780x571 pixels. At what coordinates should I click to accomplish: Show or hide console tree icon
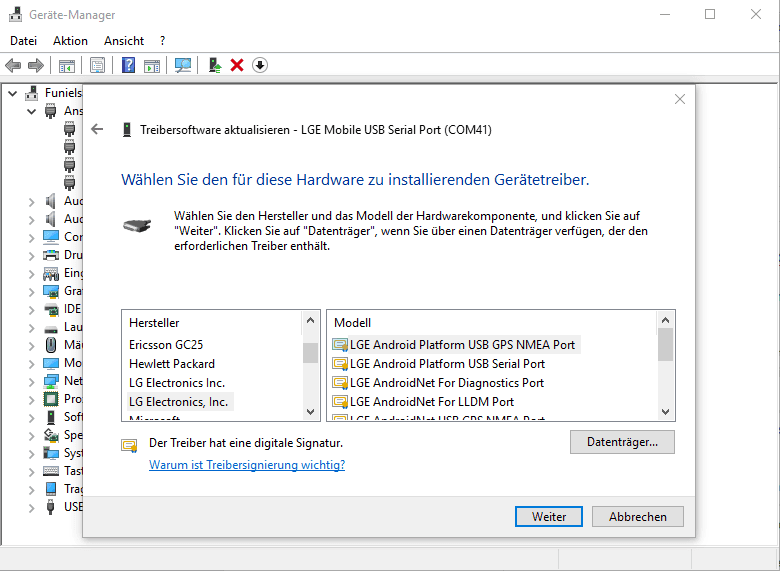point(67,65)
